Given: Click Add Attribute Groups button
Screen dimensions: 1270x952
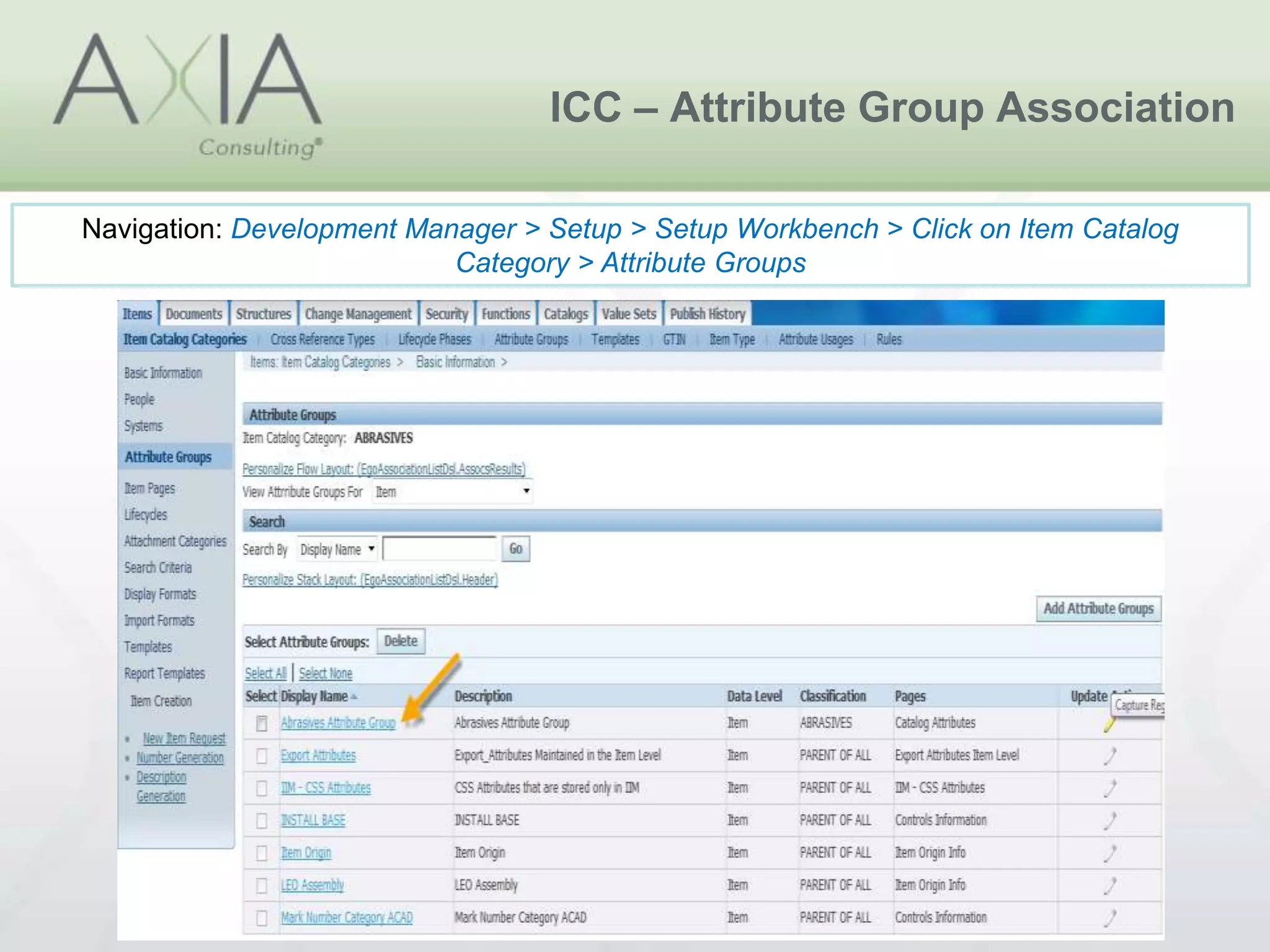Looking at the screenshot, I should [1098, 609].
